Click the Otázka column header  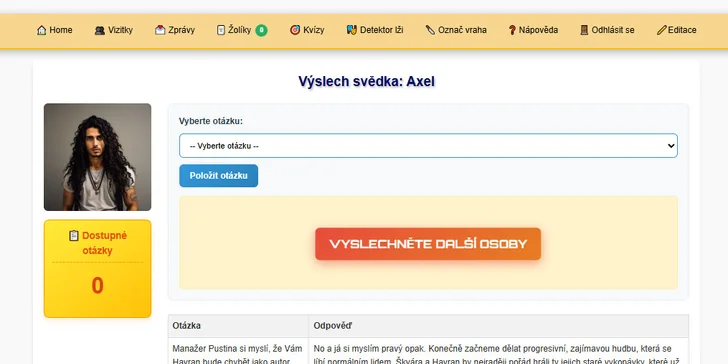[x=238, y=326]
